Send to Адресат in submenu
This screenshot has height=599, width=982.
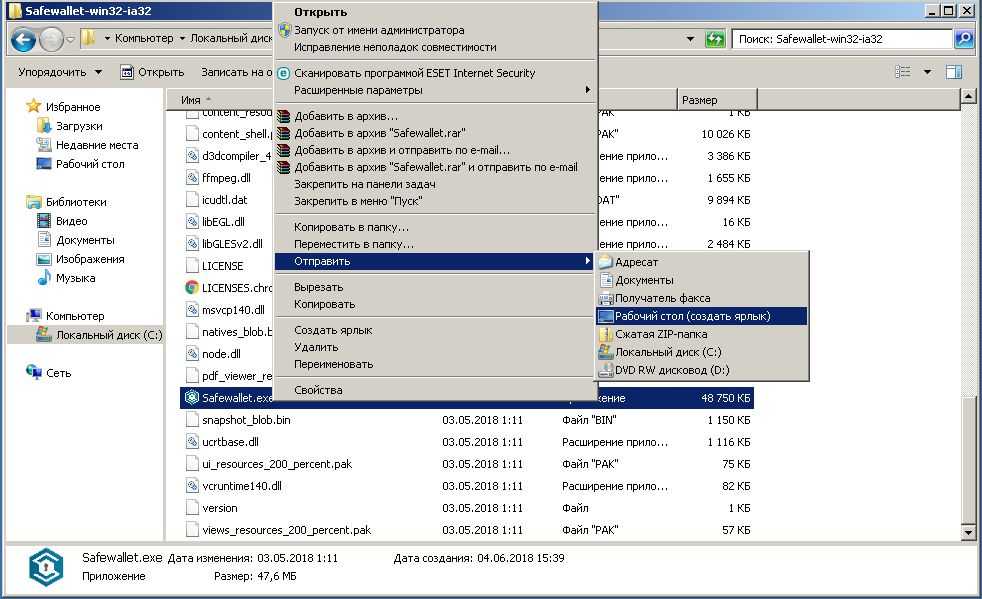coord(702,262)
